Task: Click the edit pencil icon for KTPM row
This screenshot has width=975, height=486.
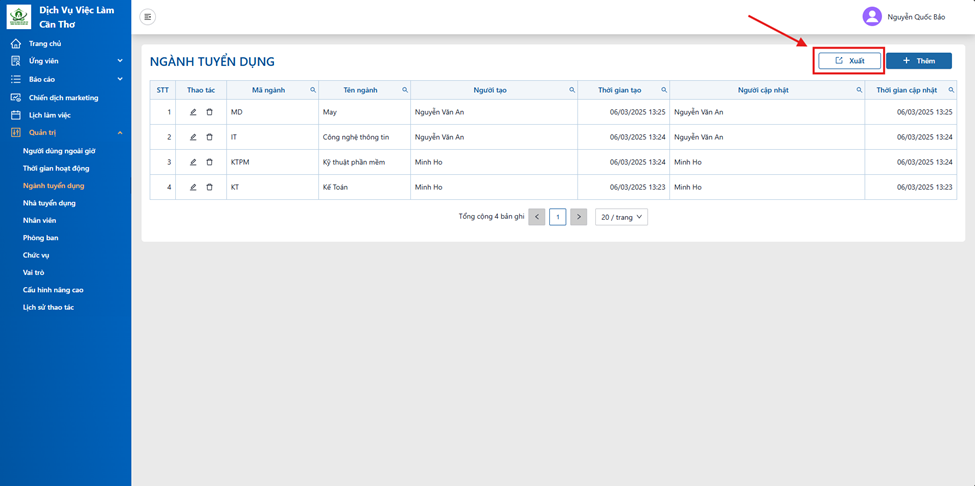Action: (193, 162)
